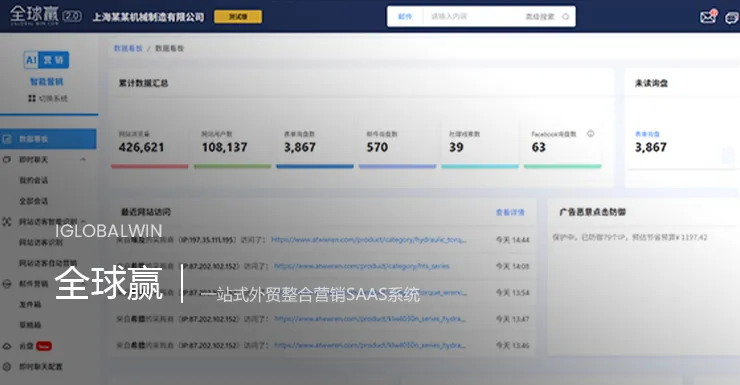Click the company name 上海某某机械制造有限公司
The height and width of the screenshot is (385, 740).
click(x=149, y=17)
